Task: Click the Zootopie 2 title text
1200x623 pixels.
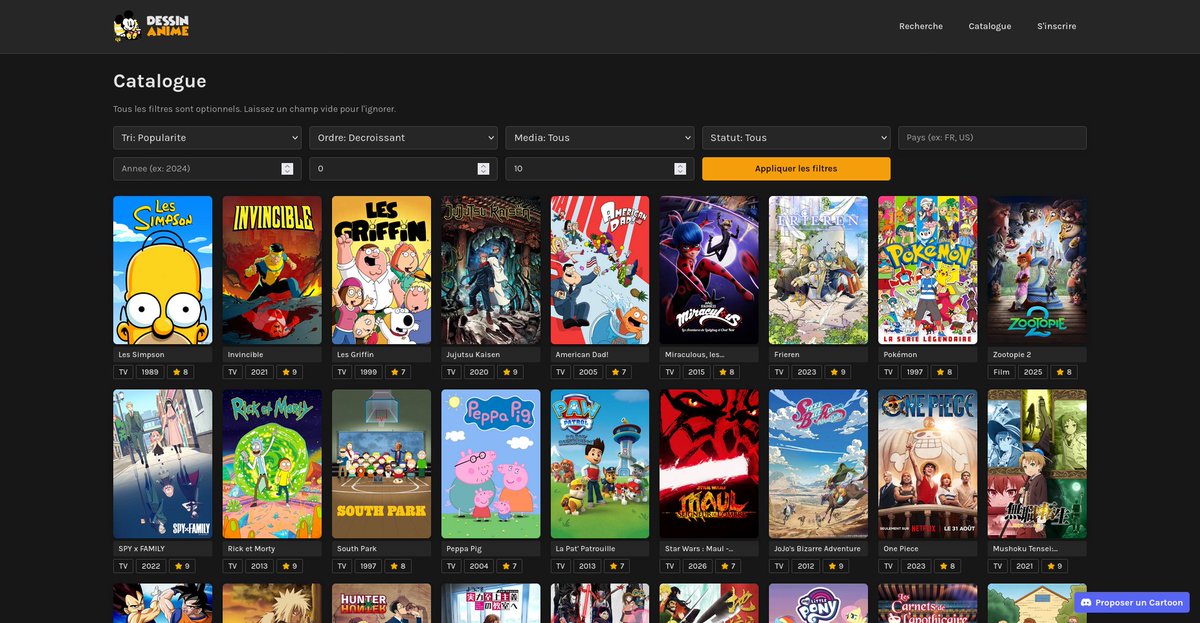Action: pyautogui.click(x=1012, y=354)
